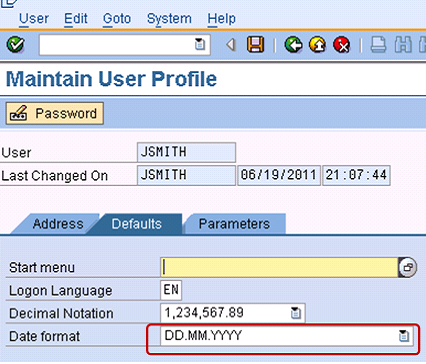Click the Logon Language field EN
The width and height of the screenshot is (426, 364).
(x=171, y=290)
